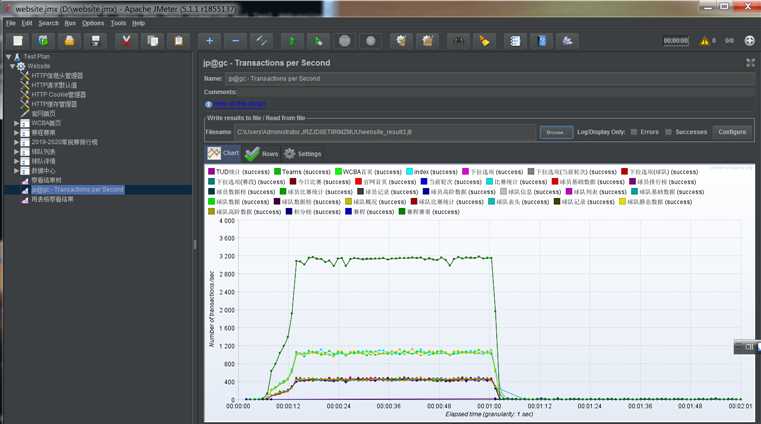The image size is (761, 424).
Task: Click the rightmost plugins manager toolbar icon
Action: (567, 41)
